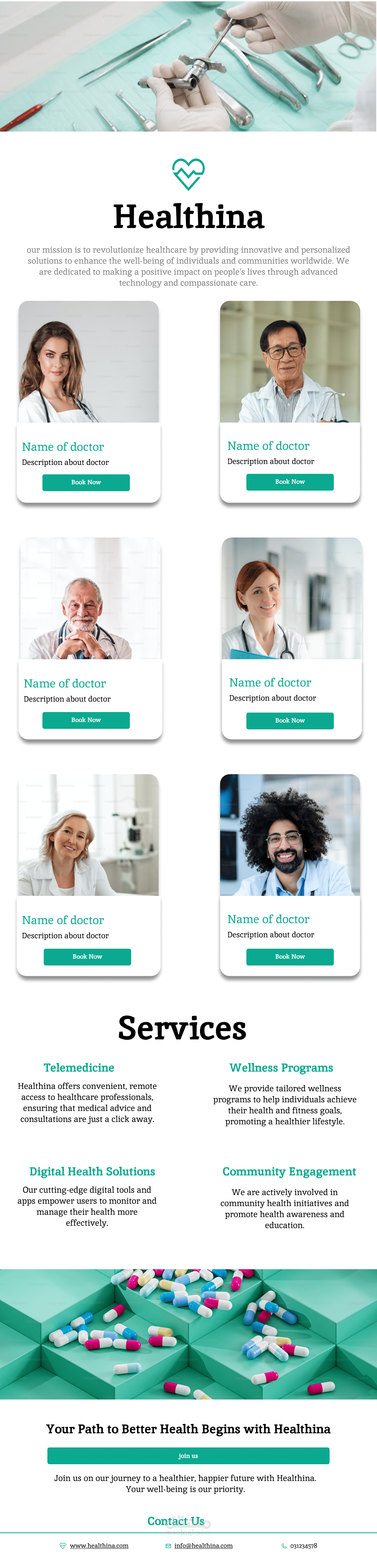Click the Wellness Programs service heading
Image resolution: width=377 pixels, height=1568 pixels.
[281, 1068]
